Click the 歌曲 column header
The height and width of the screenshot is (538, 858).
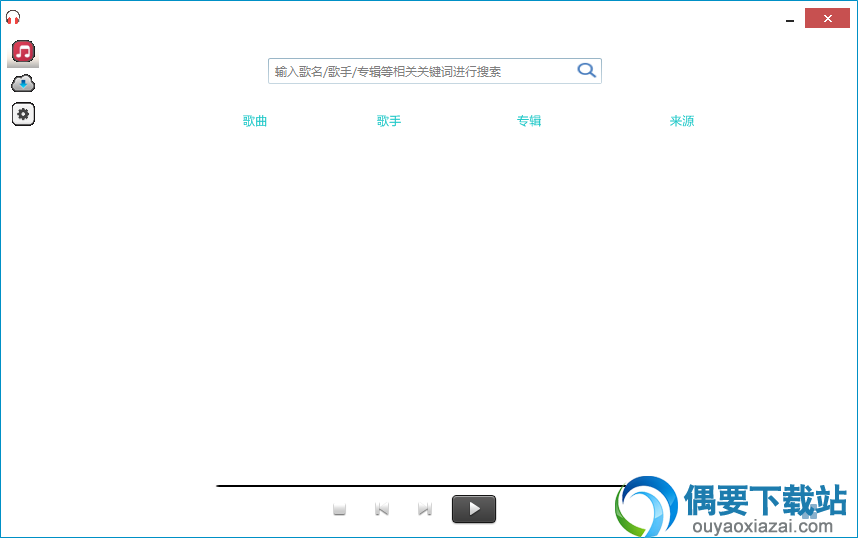click(255, 121)
